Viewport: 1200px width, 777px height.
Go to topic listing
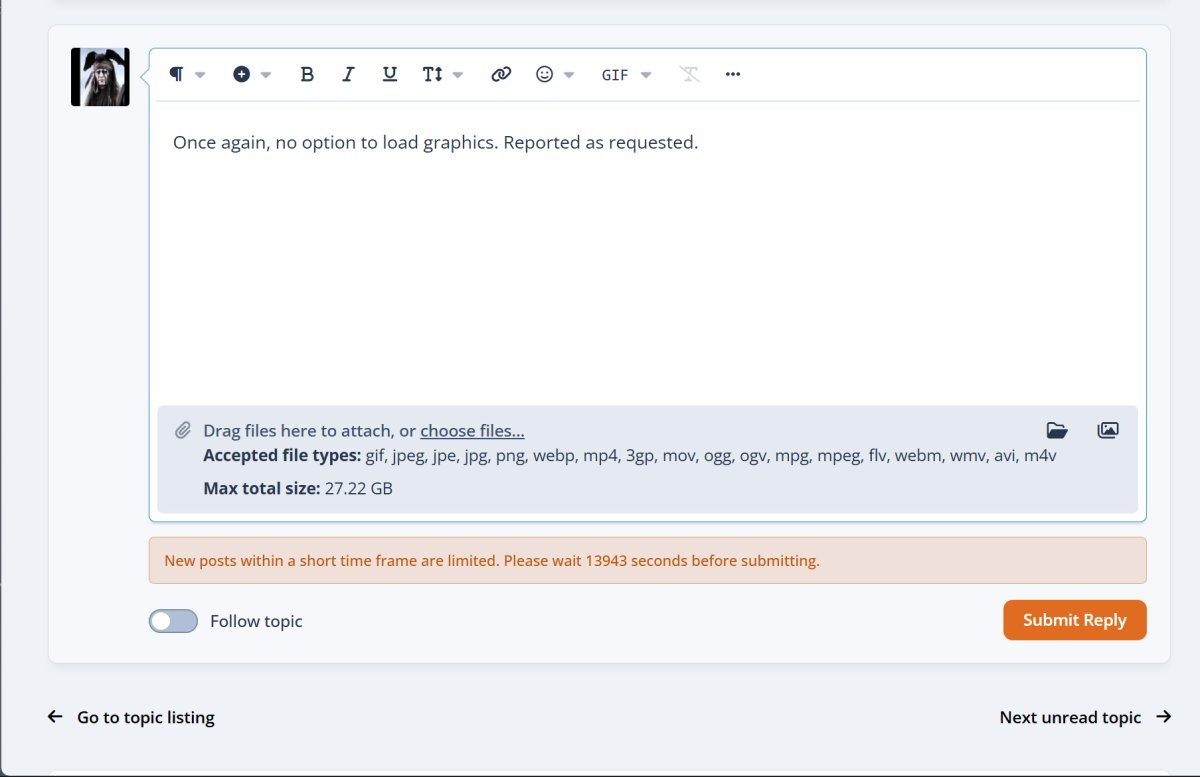131,717
